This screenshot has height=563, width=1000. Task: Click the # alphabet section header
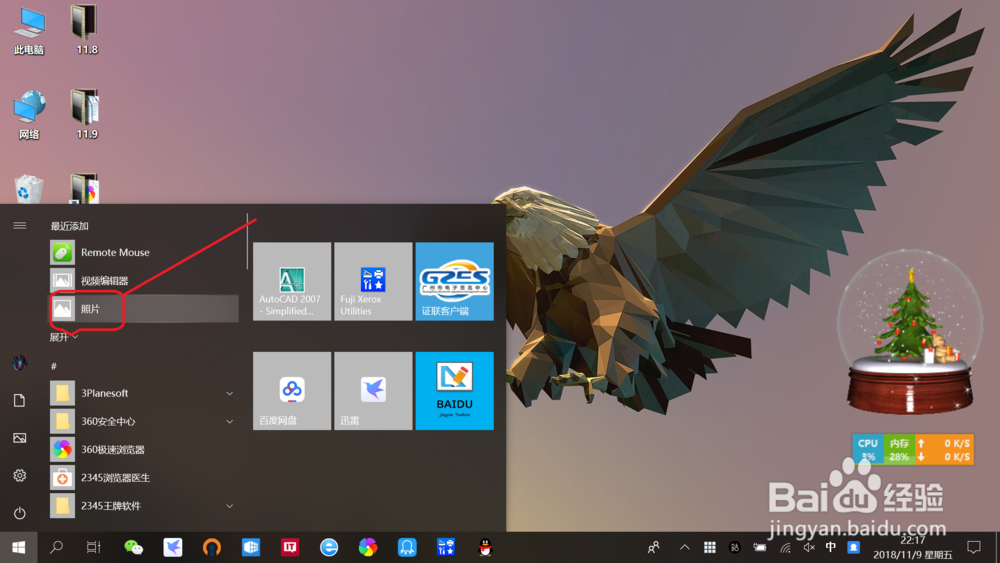(x=54, y=366)
